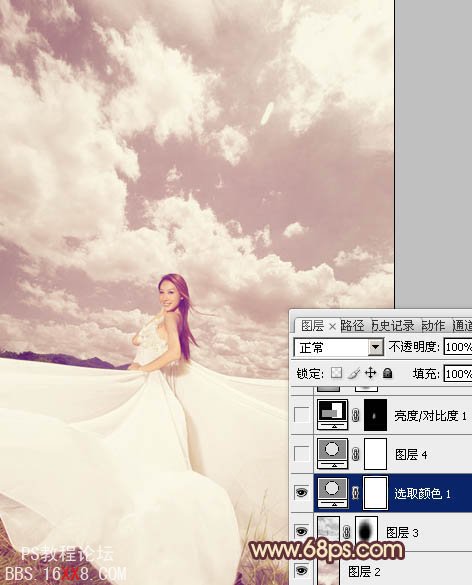
Task: Select the 图层 2 layer name
Action: (364, 572)
